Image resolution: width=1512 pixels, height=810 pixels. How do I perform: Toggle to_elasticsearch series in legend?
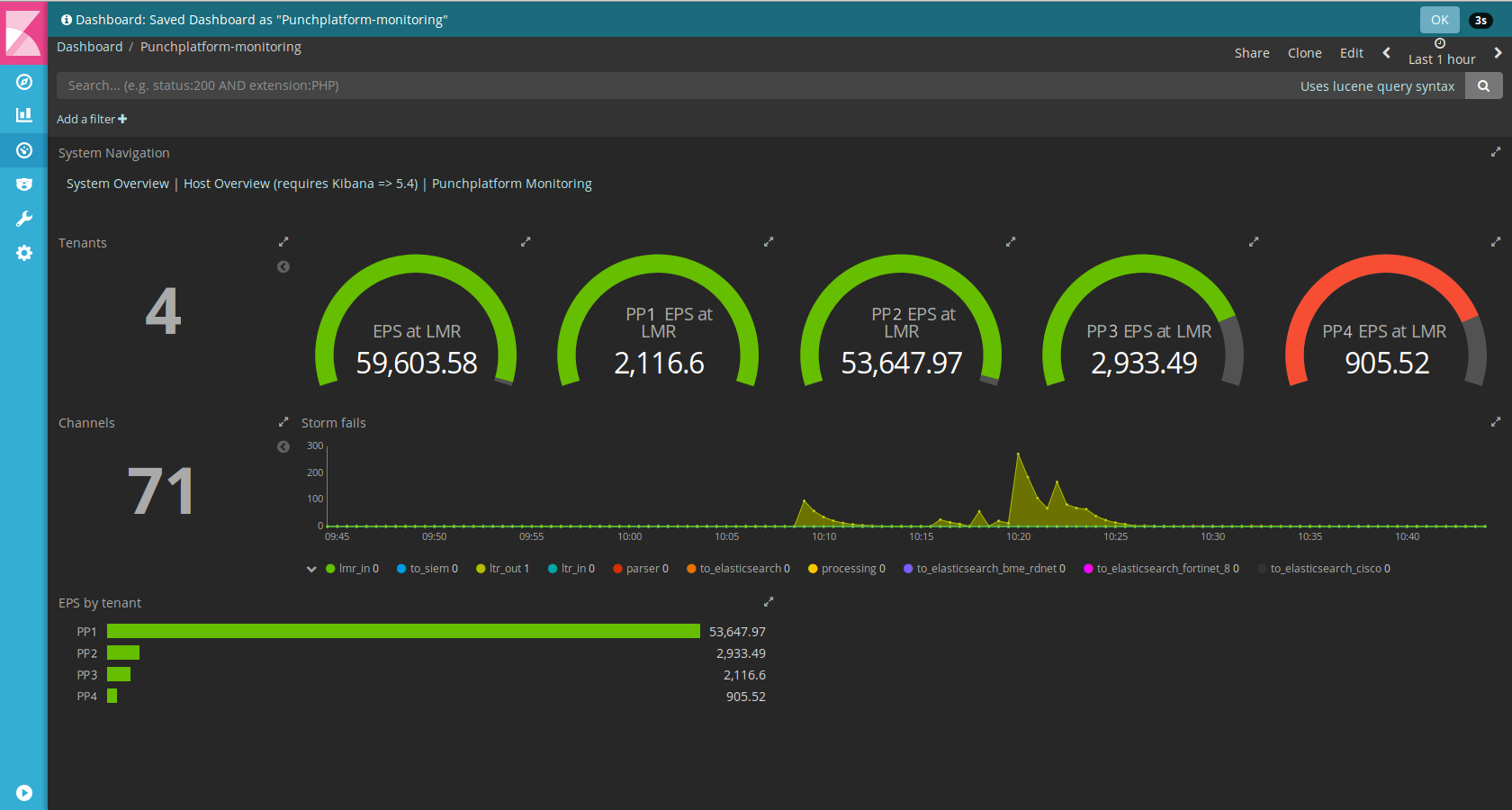(x=738, y=569)
